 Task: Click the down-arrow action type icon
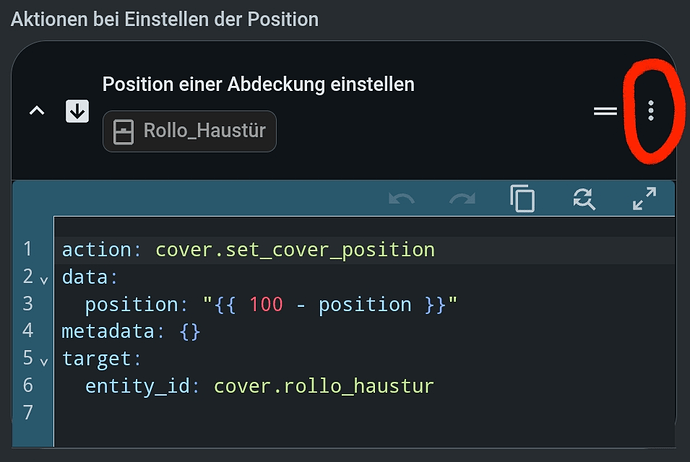coord(77,111)
